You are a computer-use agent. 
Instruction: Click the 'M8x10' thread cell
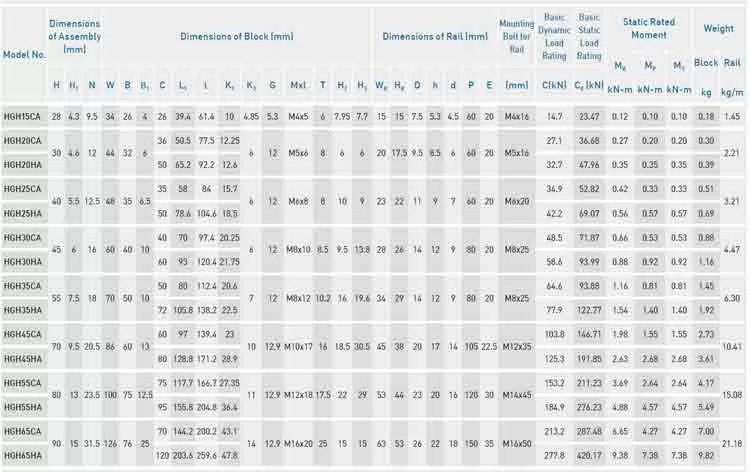[x=298, y=250]
